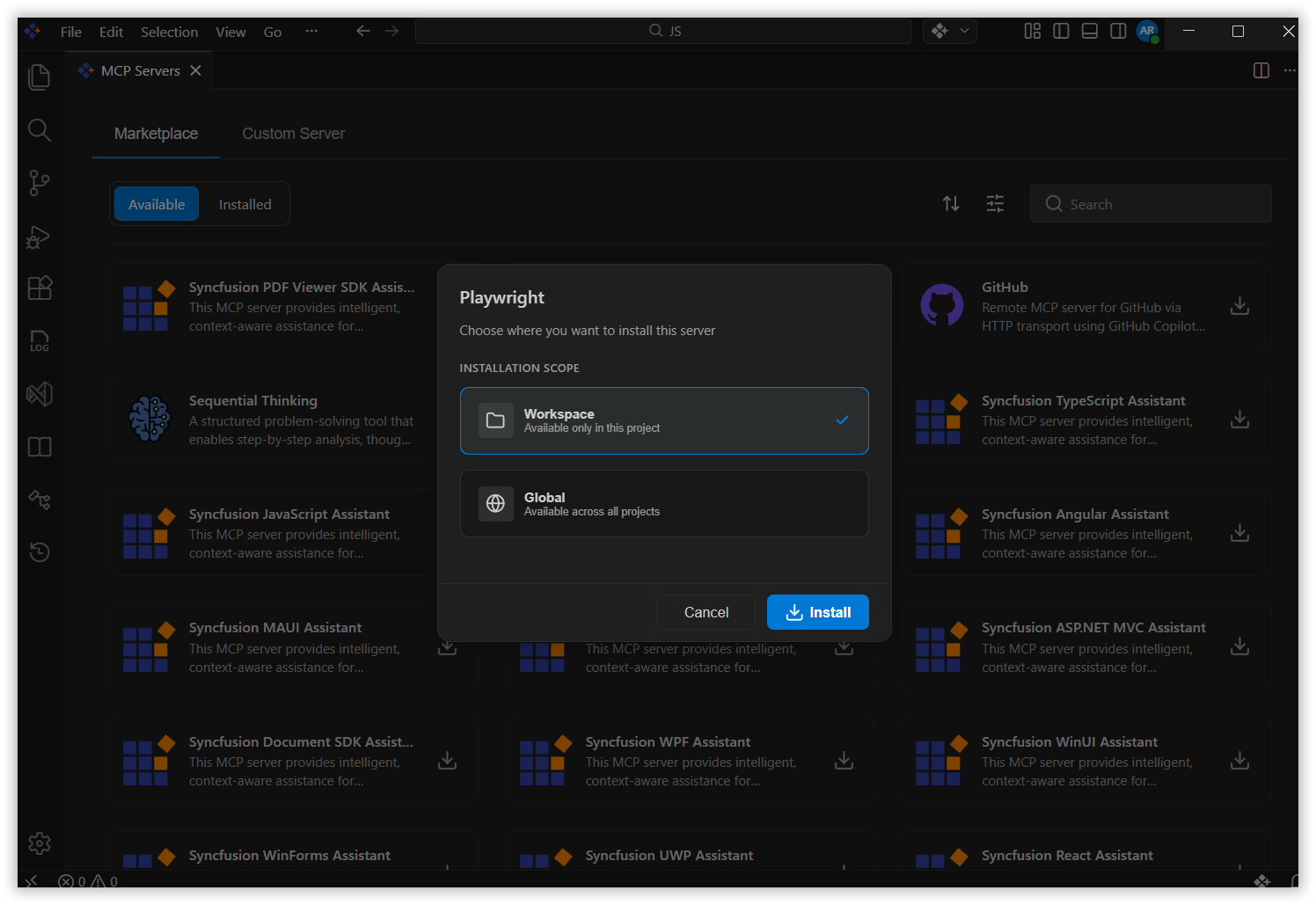Viewport: 1316px width, 905px height.
Task: Open Syncfusion MAUI Assistant card title
Action: [x=275, y=628]
